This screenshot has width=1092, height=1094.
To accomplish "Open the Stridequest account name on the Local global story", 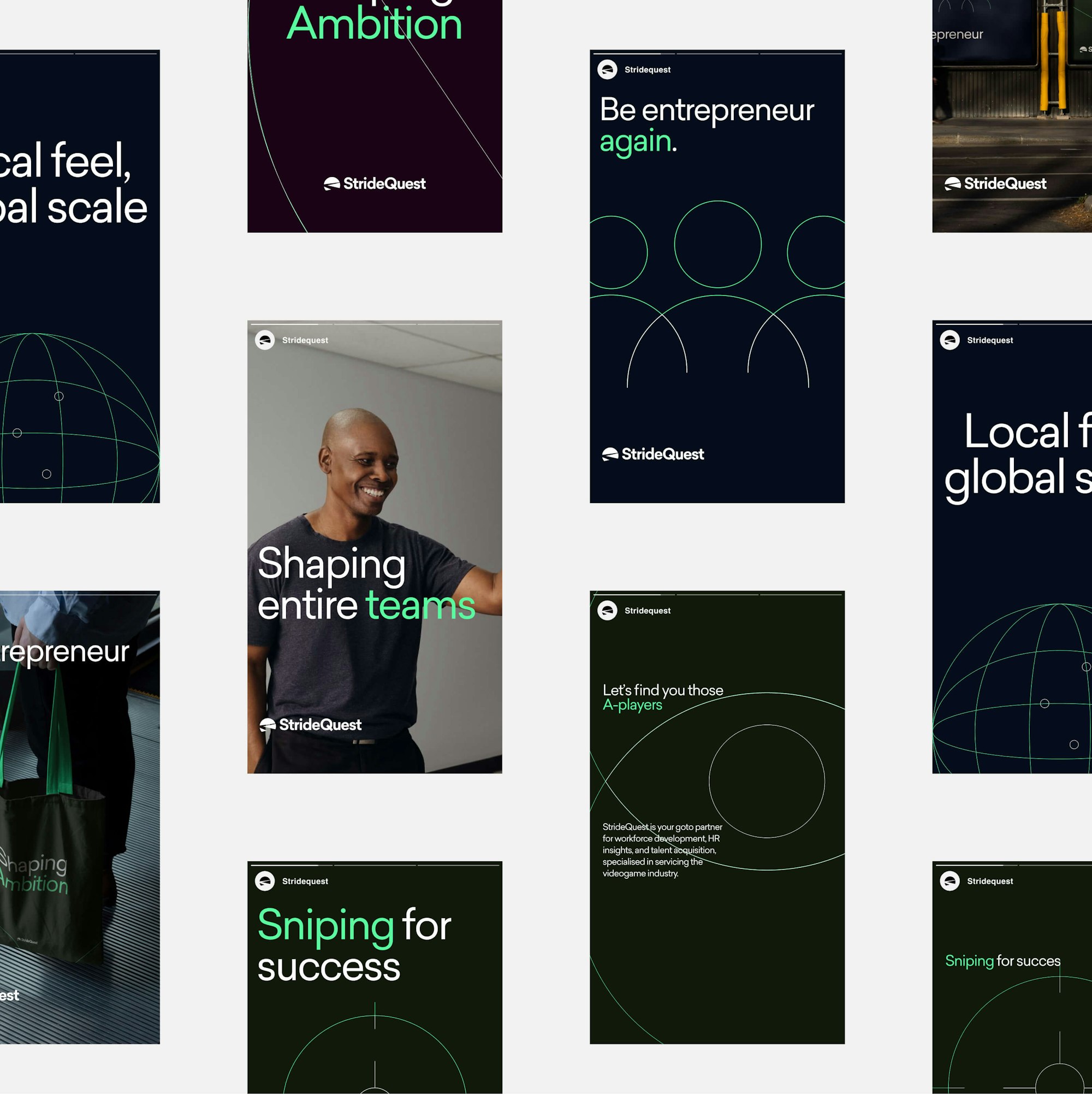I will click(990, 340).
